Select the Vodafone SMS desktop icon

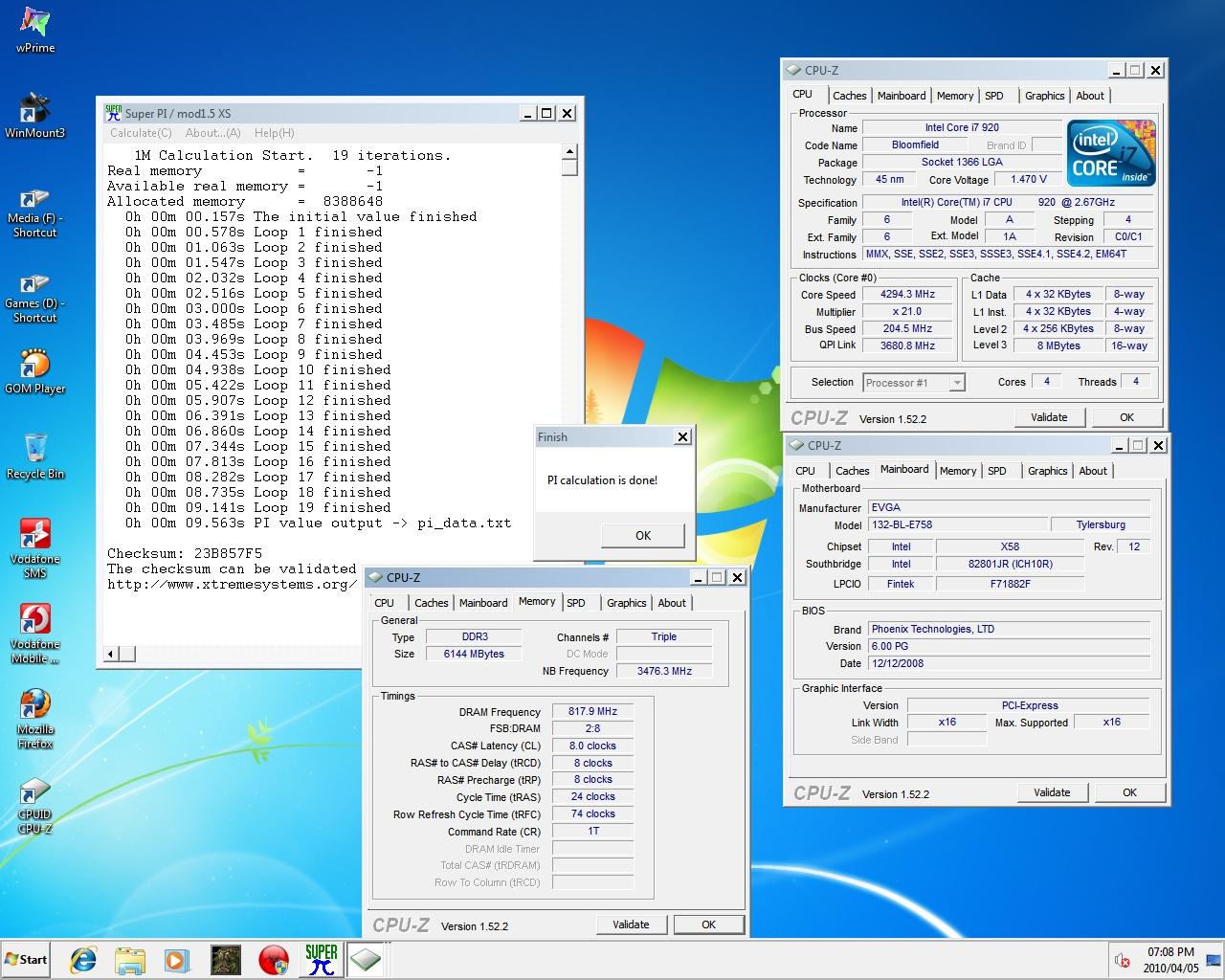pyautogui.click(x=35, y=548)
